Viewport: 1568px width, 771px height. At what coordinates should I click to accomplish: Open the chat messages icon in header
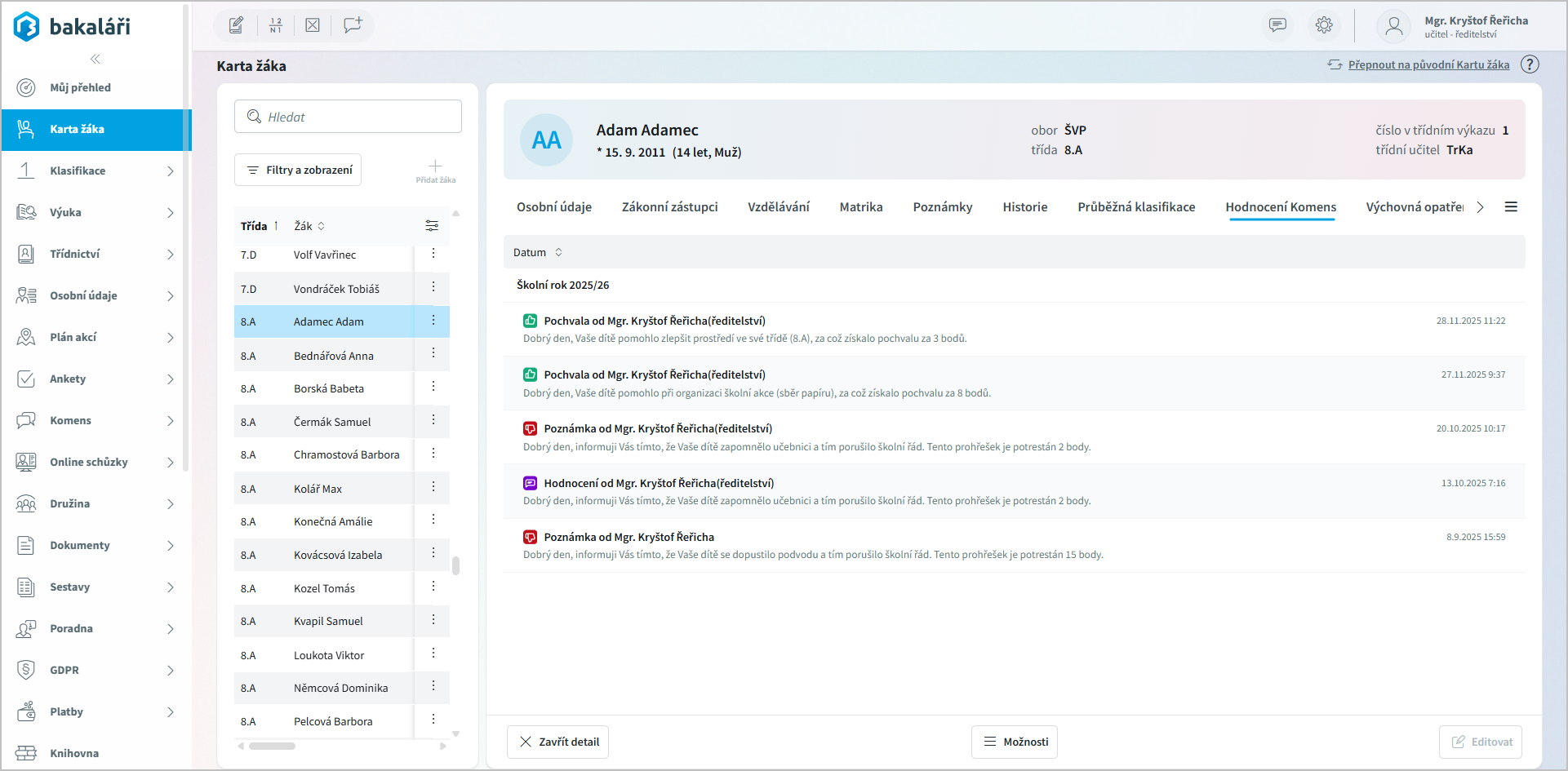1277,25
